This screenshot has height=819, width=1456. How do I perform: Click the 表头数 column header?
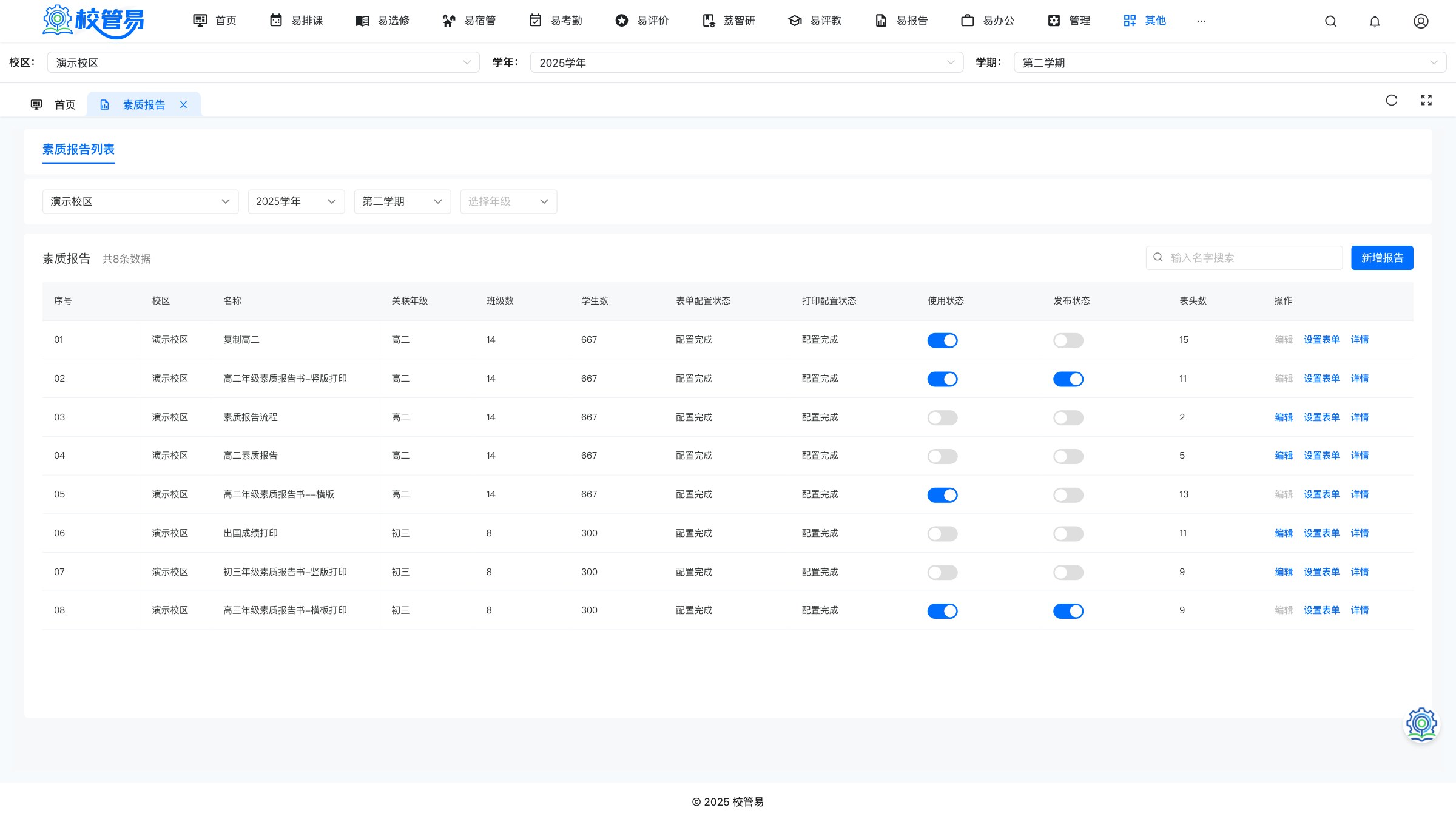click(x=1193, y=301)
